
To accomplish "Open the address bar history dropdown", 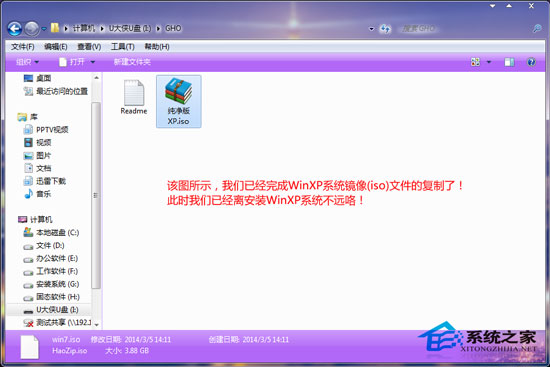I will pos(371,29).
